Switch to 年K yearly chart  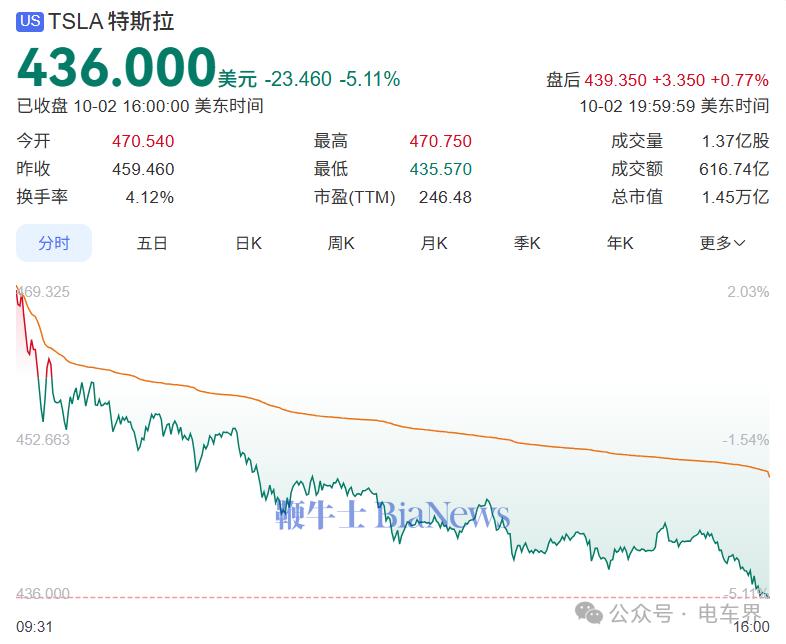(620, 243)
